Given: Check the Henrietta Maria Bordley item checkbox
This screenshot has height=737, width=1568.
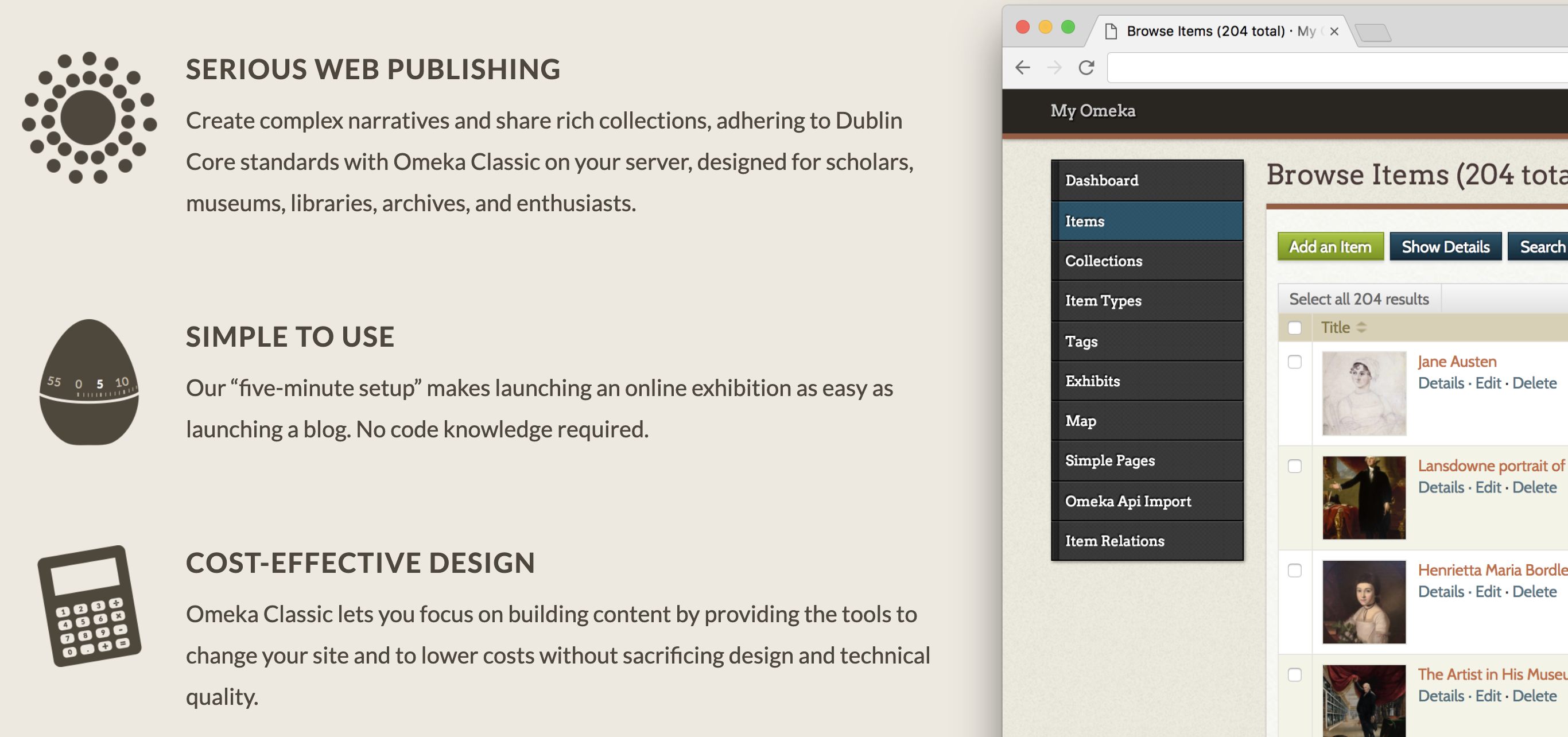Looking at the screenshot, I should pyautogui.click(x=1295, y=570).
